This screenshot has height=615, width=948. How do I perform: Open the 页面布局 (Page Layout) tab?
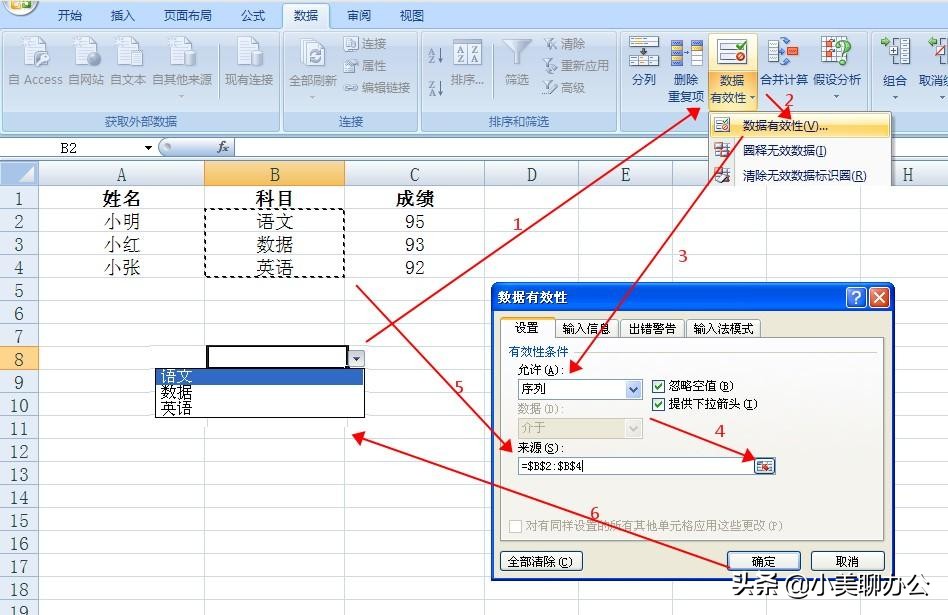188,15
